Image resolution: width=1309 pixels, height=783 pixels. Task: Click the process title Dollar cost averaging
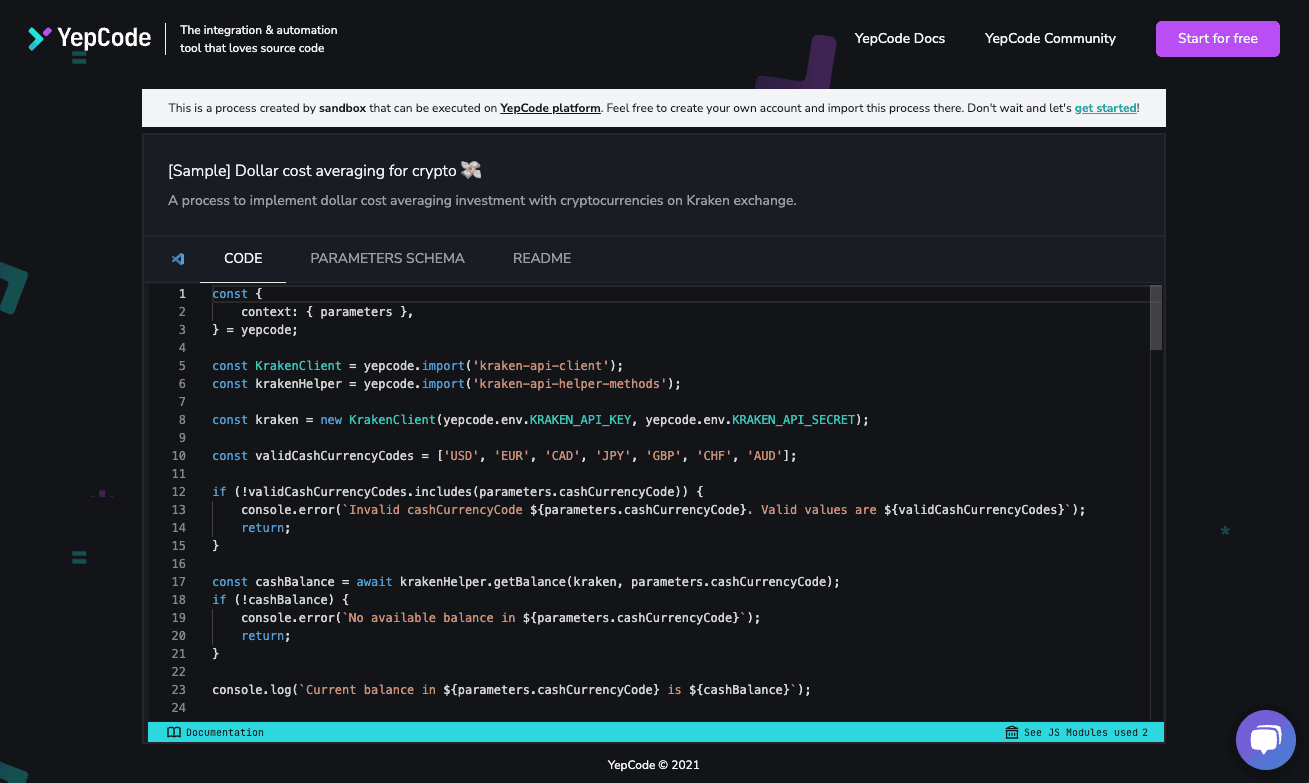pos(325,171)
